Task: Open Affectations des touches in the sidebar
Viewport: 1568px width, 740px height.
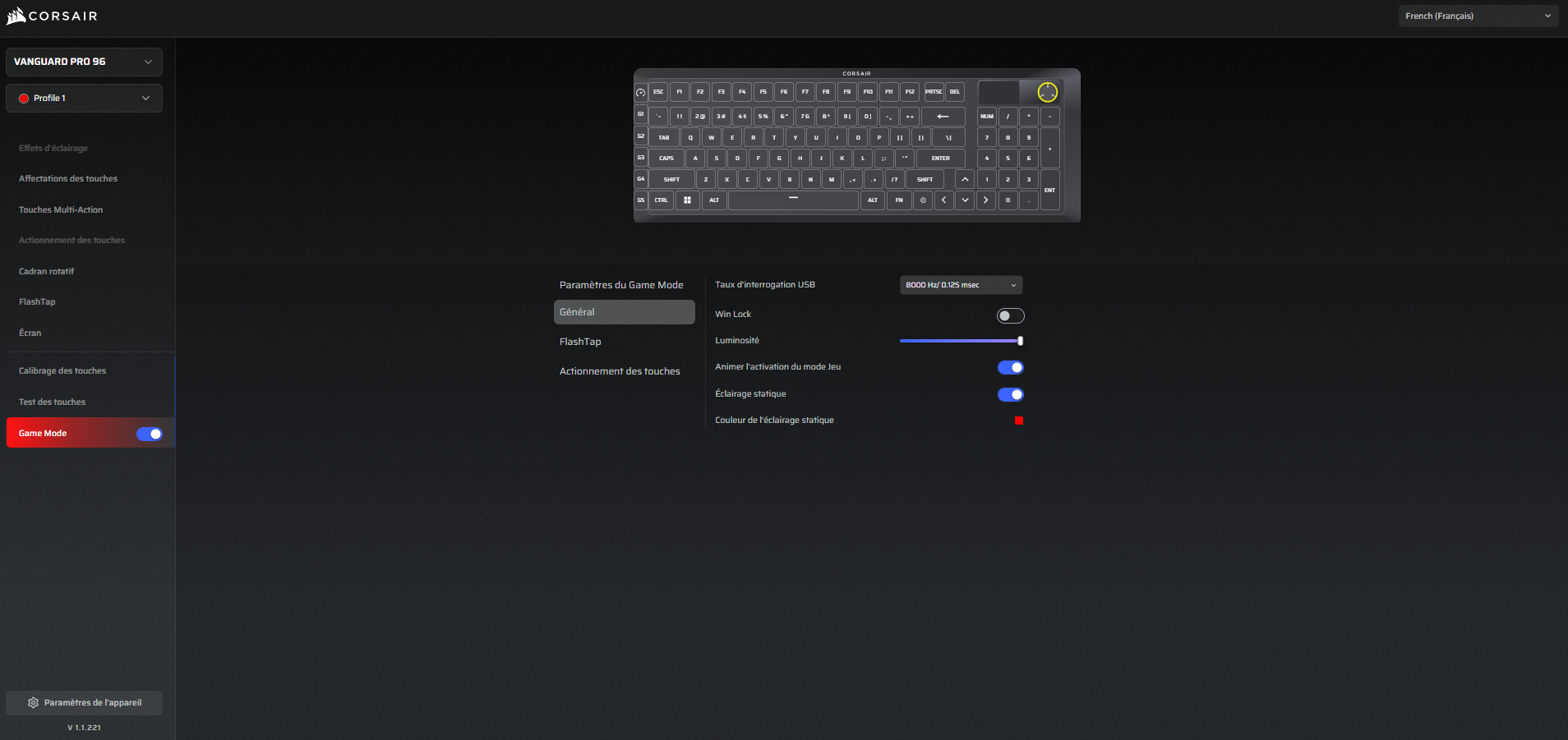Action: point(68,179)
